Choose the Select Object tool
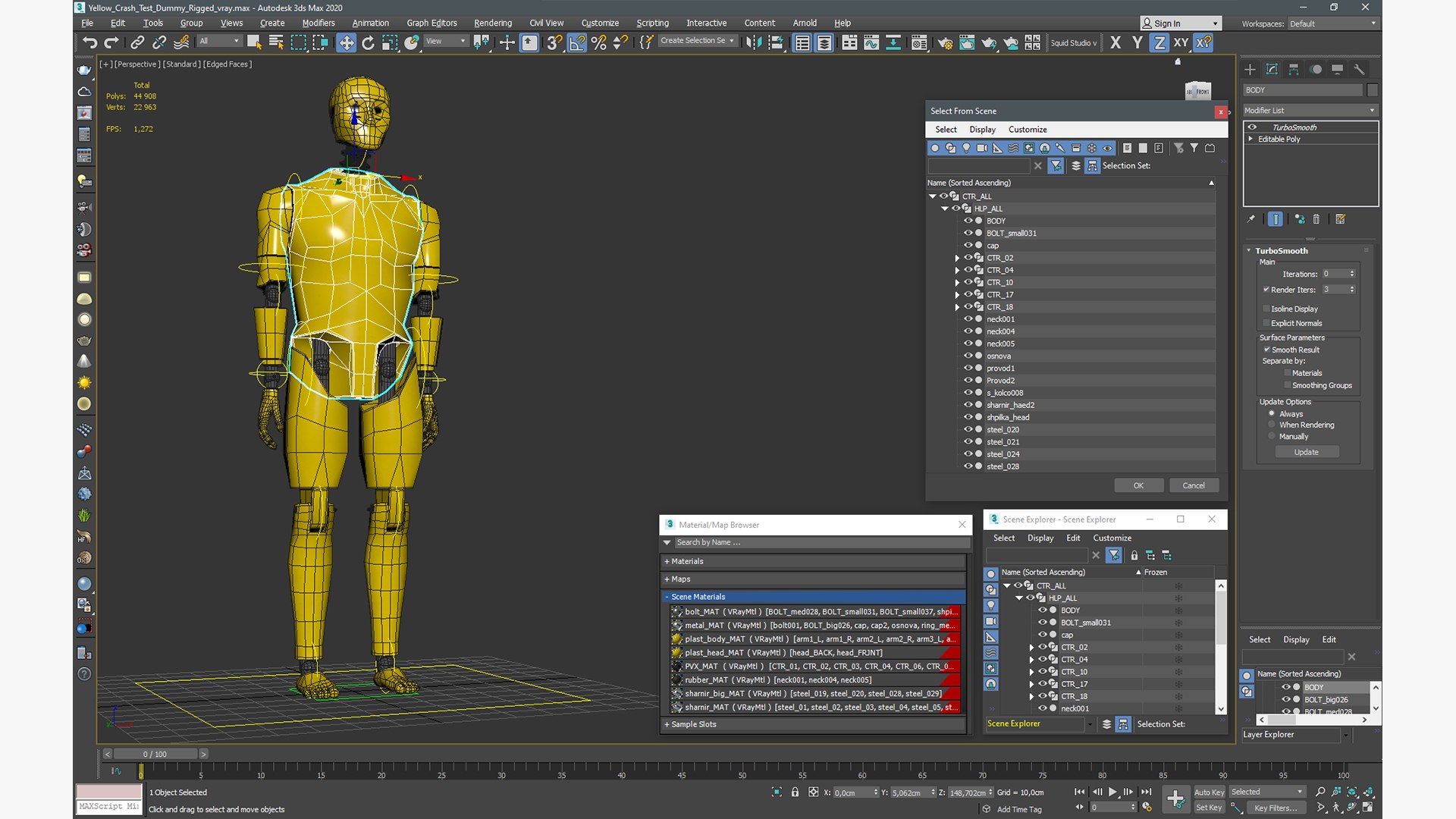1456x819 pixels. coord(254,42)
